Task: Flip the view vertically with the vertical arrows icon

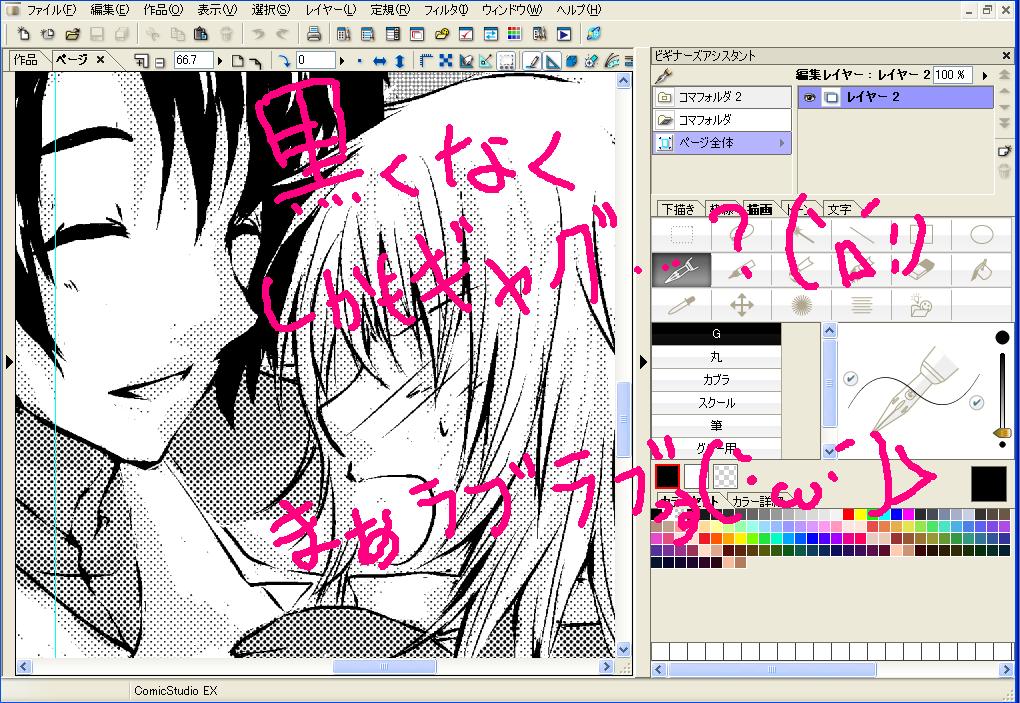Action: point(399,61)
